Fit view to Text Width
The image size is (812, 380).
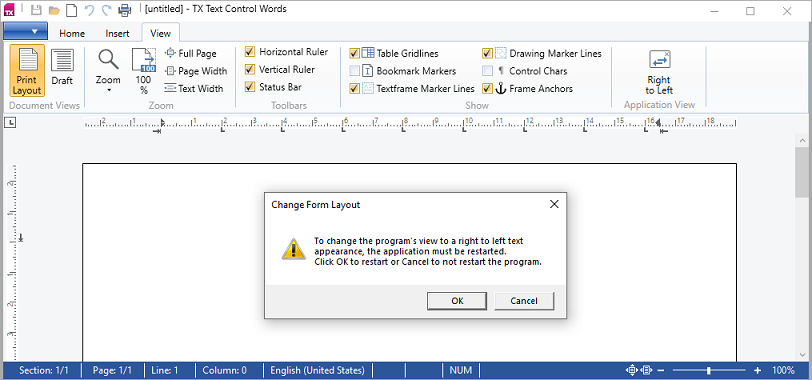194,89
